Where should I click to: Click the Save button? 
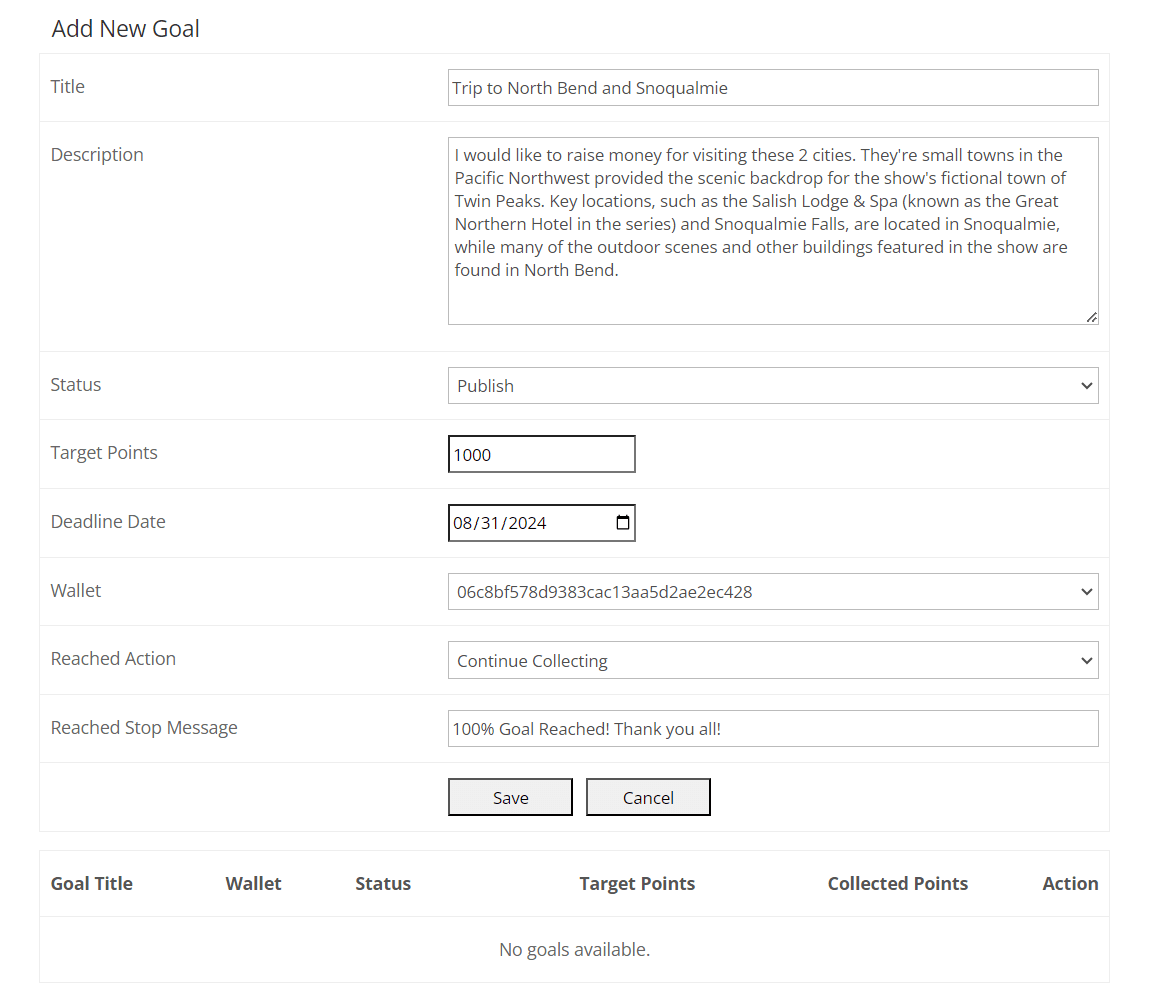pos(510,798)
